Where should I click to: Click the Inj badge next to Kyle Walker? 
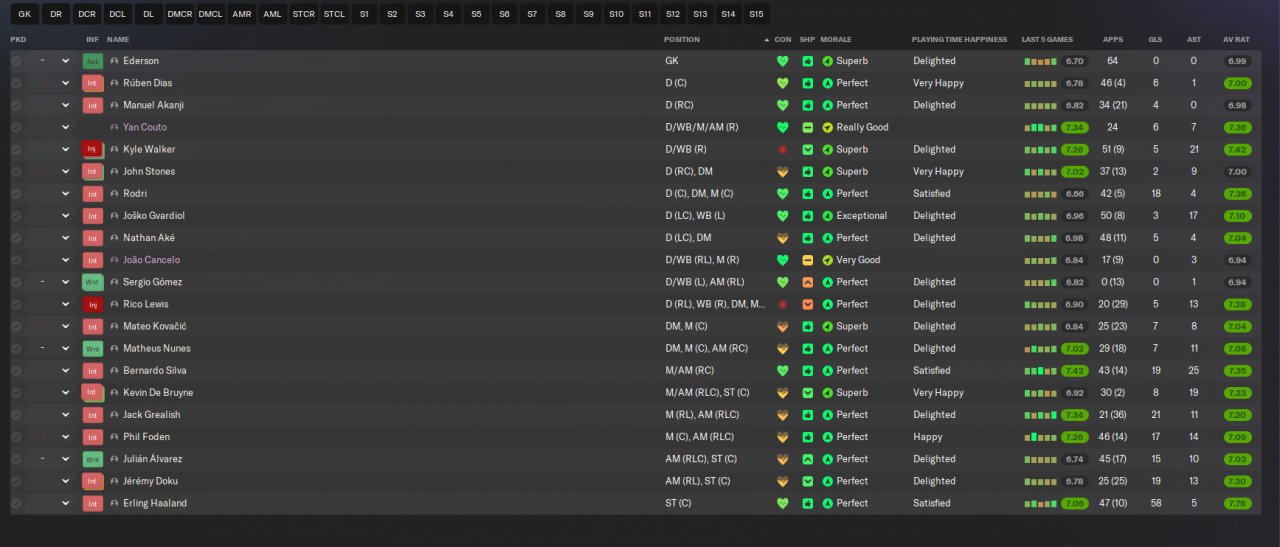coord(93,149)
